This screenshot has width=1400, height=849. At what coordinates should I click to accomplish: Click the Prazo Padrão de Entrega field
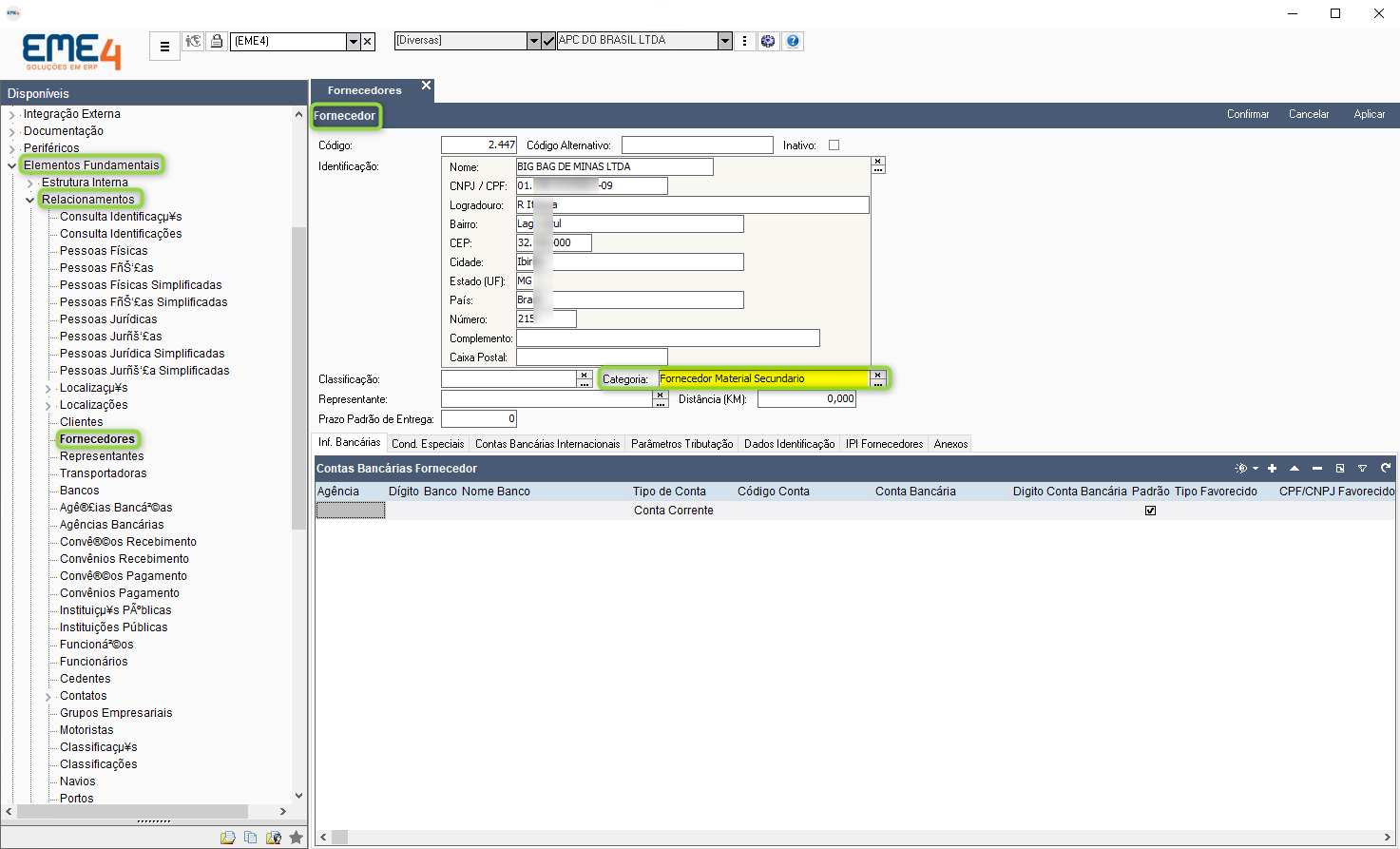[x=479, y=419]
